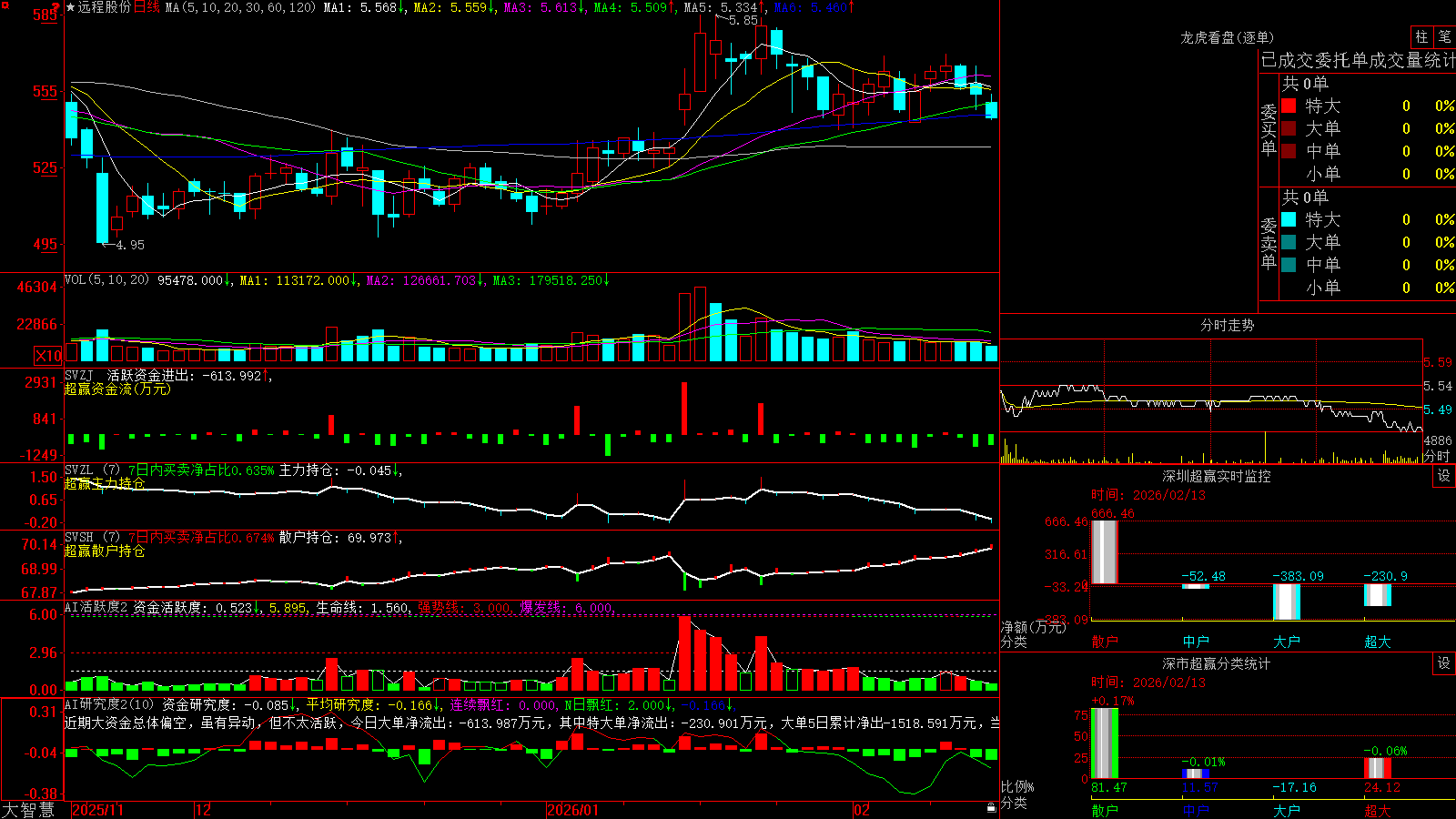Click the cyan 特大 sell-order swatch
The width and height of the screenshot is (1456, 819).
coord(1289,219)
